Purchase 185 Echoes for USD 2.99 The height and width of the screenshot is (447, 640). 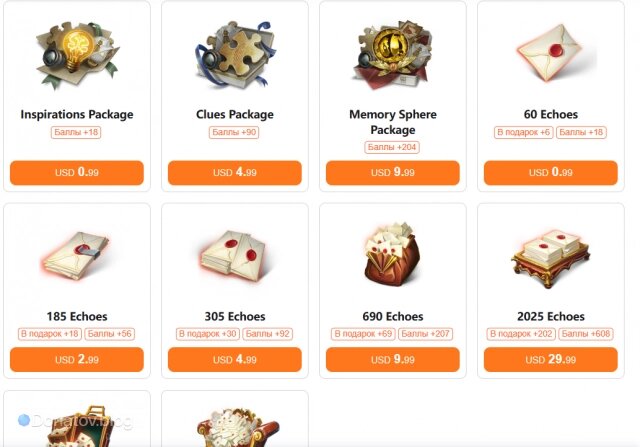[77, 360]
